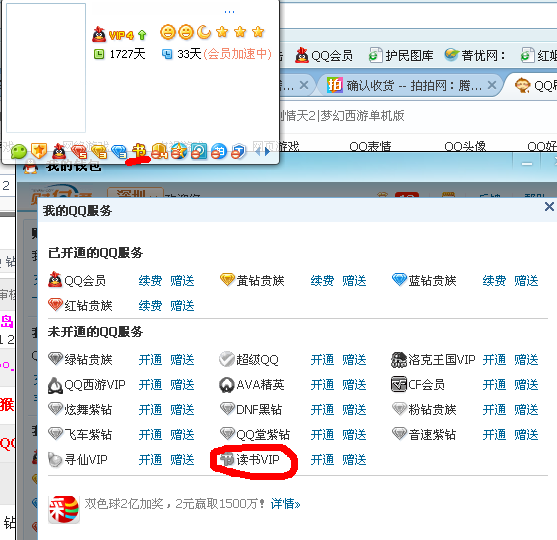Show next badges with right arrow
The height and width of the screenshot is (540, 557).
tap(267, 152)
